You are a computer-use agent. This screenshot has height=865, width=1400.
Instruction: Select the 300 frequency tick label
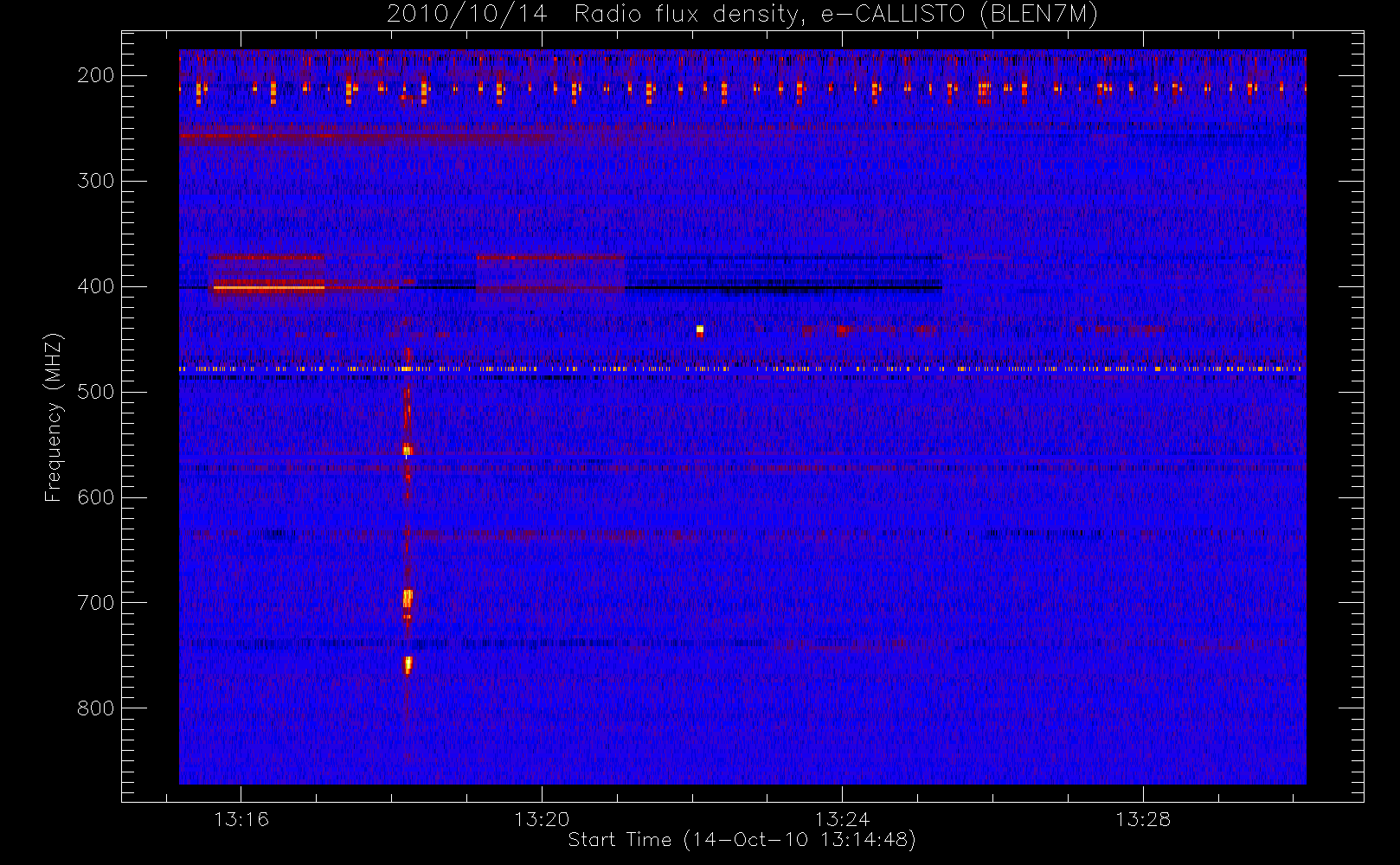(x=96, y=181)
